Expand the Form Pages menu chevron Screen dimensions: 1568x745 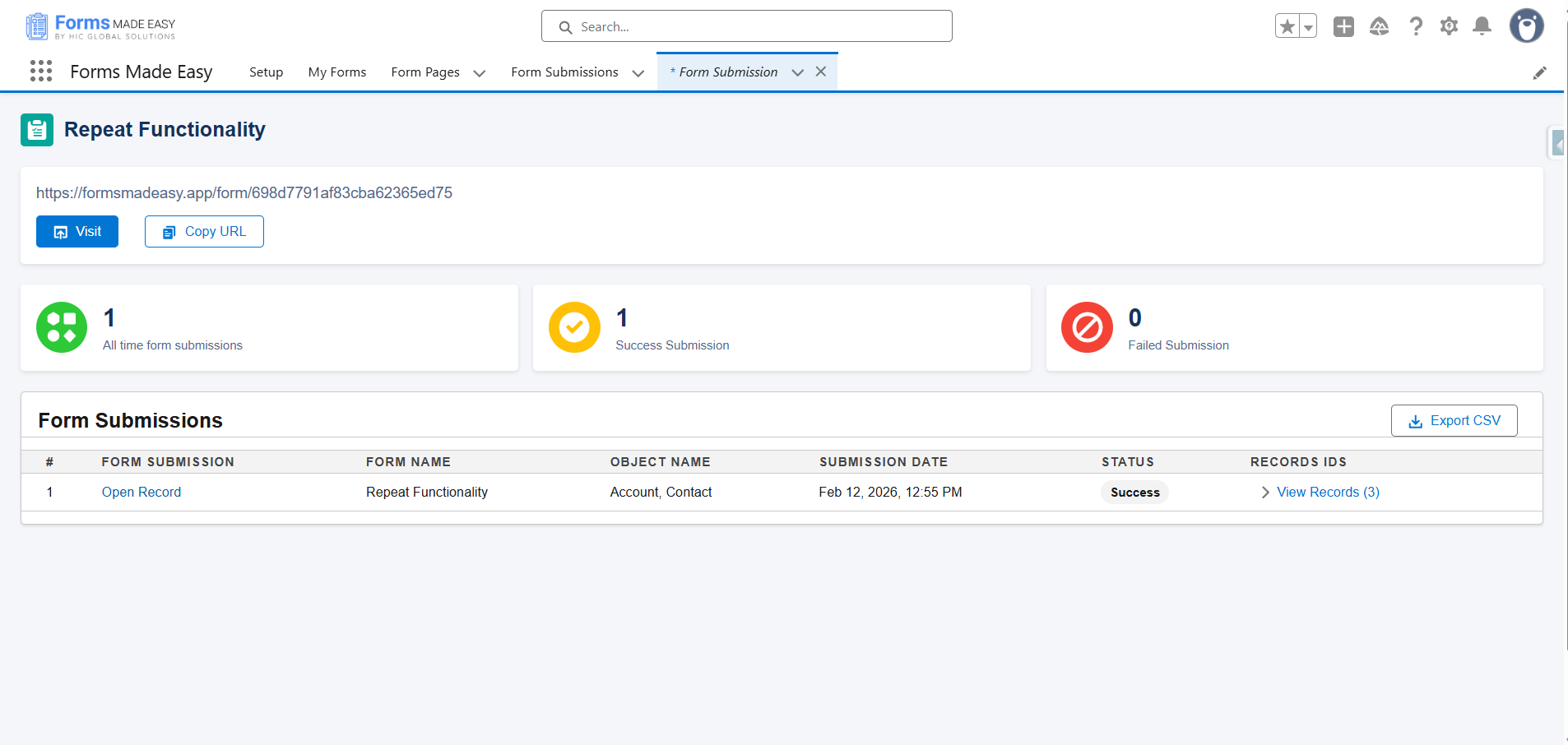pos(480,73)
